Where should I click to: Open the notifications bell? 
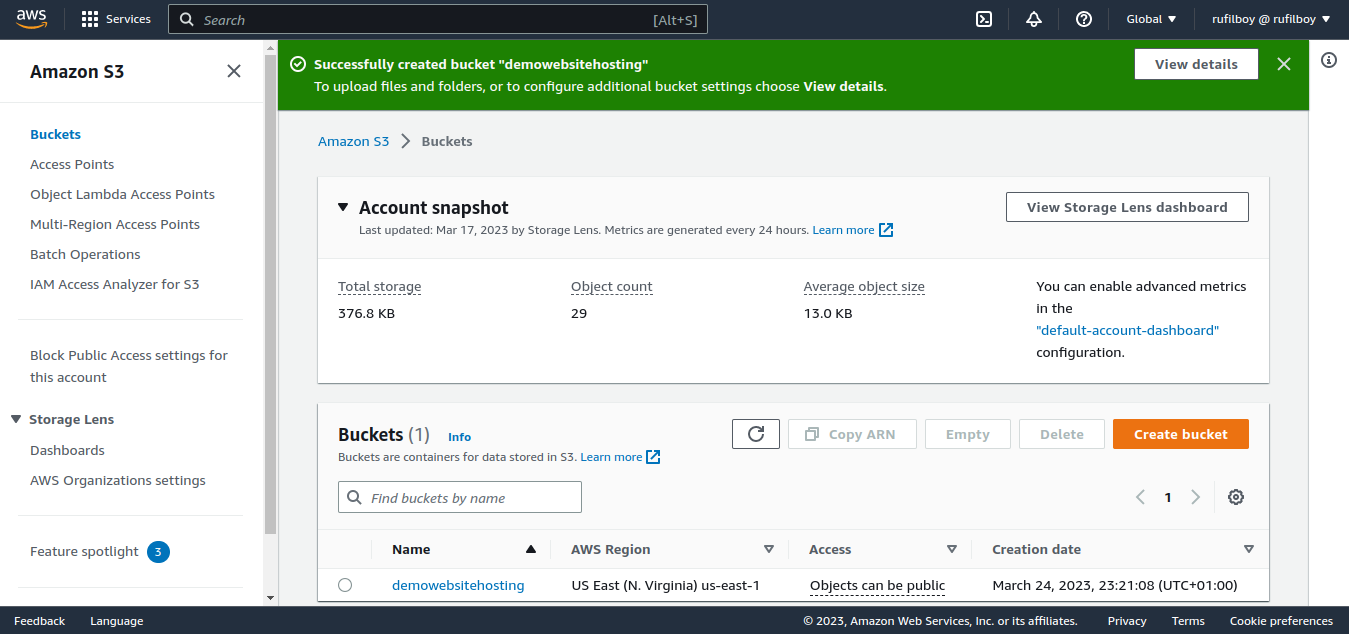[x=1034, y=19]
